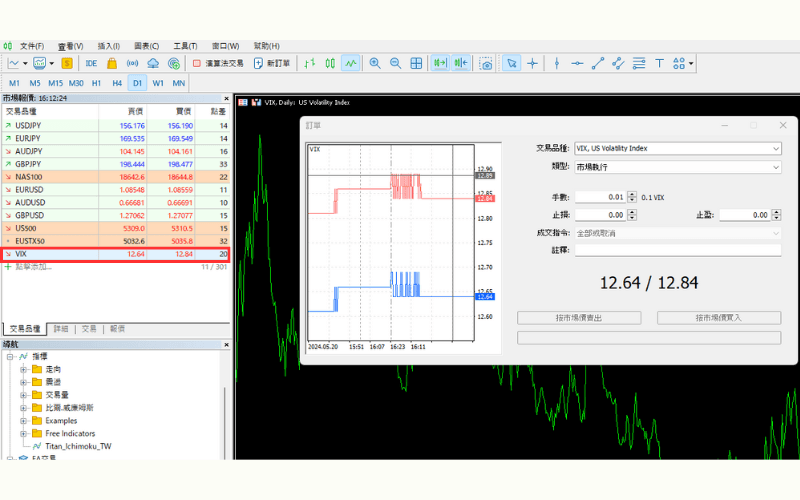Viewport: 800px width, 500px height.
Task: Switch chart to candlestick view icon
Action: [x=330, y=63]
